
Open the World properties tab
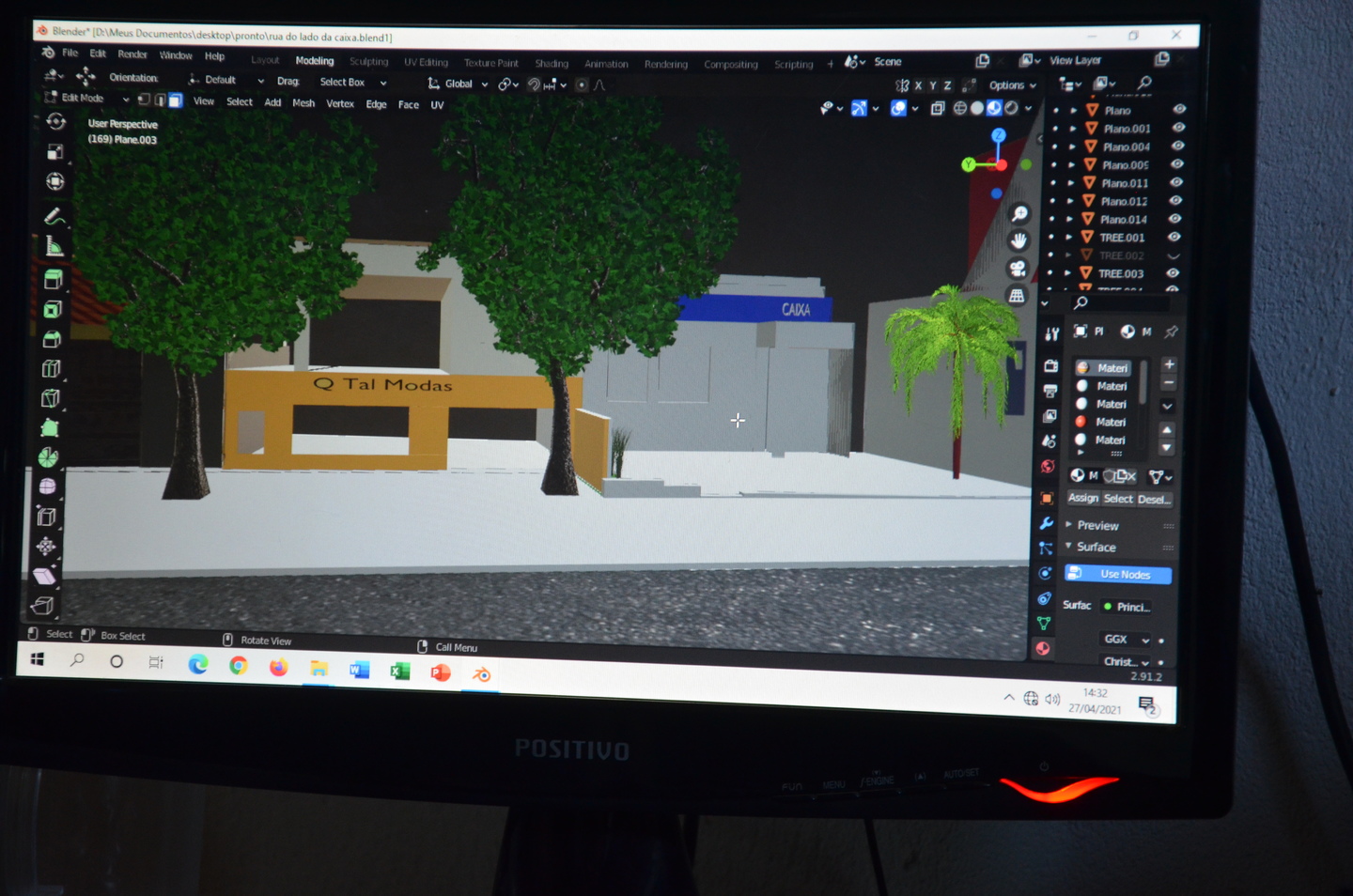(x=1048, y=466)
